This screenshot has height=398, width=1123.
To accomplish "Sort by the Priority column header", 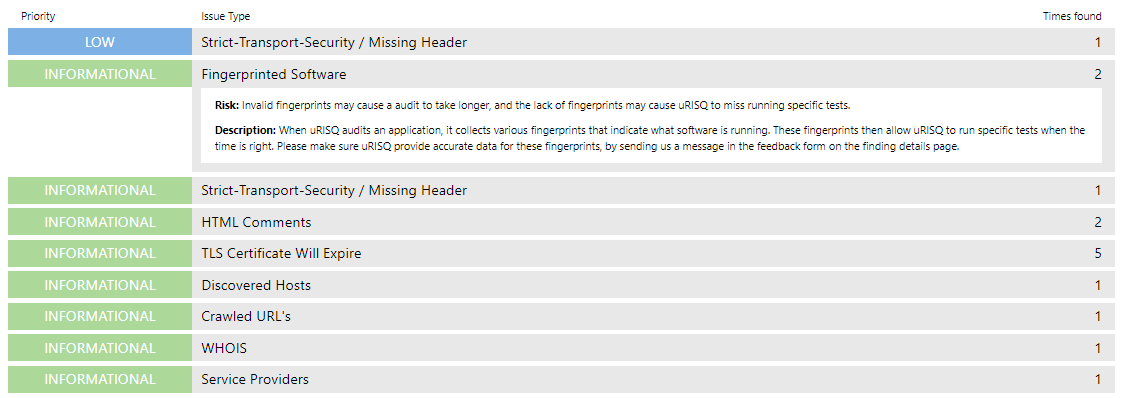I will coord(38,16).
